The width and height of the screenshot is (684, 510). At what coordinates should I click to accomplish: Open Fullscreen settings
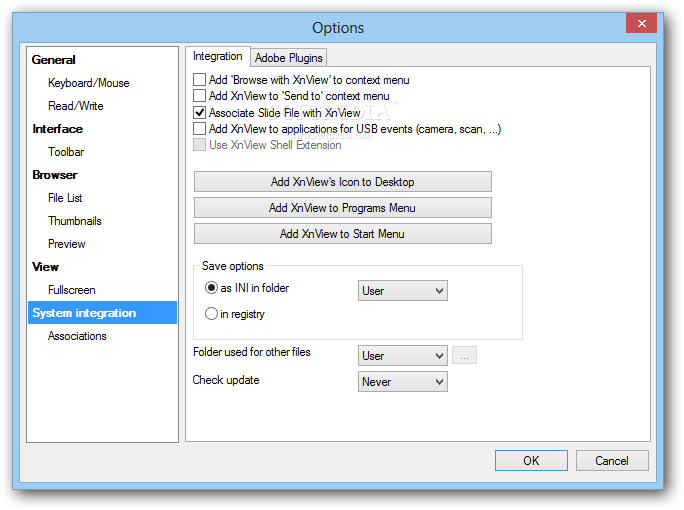tap(72, 290)
